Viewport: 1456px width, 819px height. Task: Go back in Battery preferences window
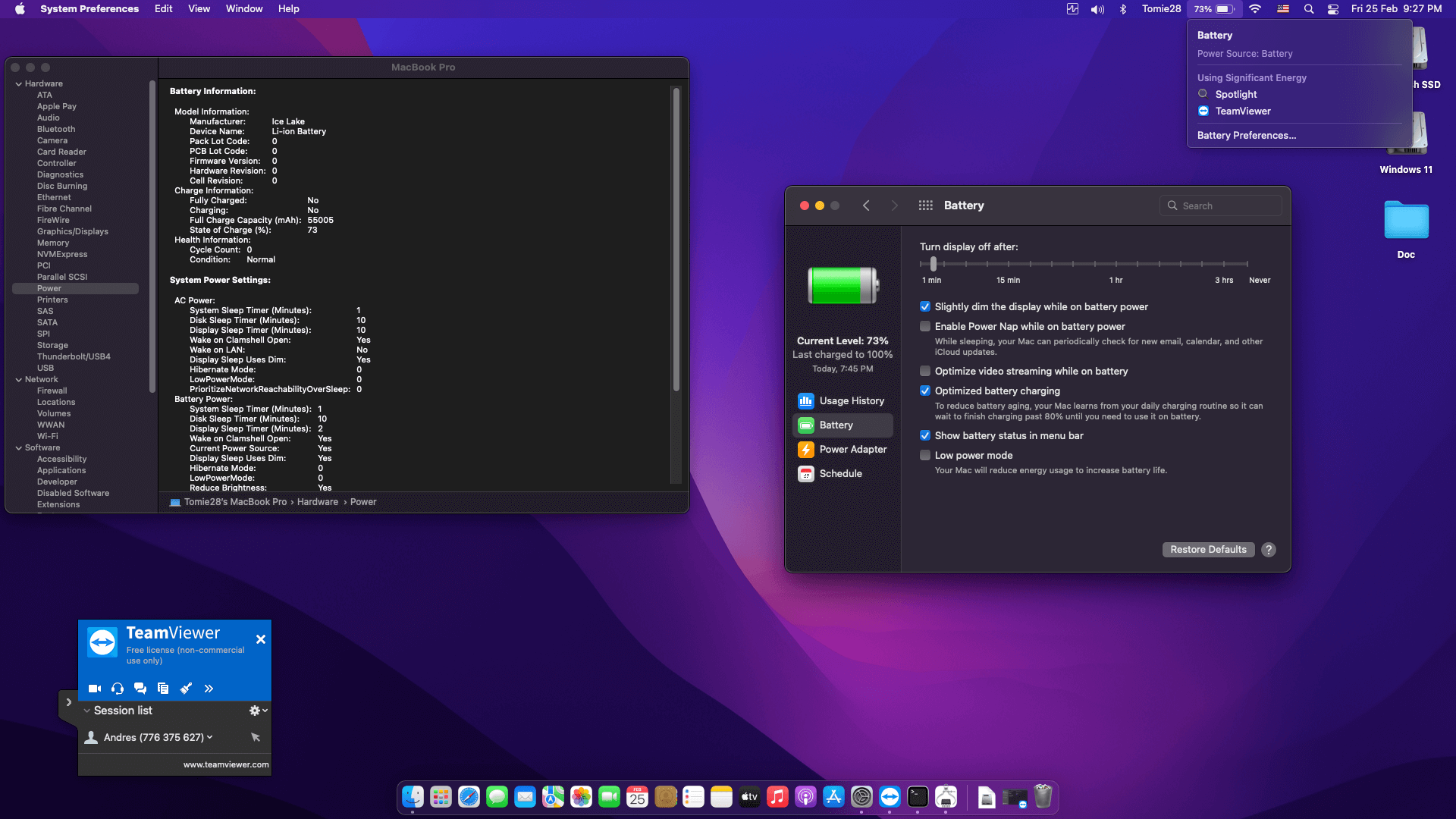[866, 206]
